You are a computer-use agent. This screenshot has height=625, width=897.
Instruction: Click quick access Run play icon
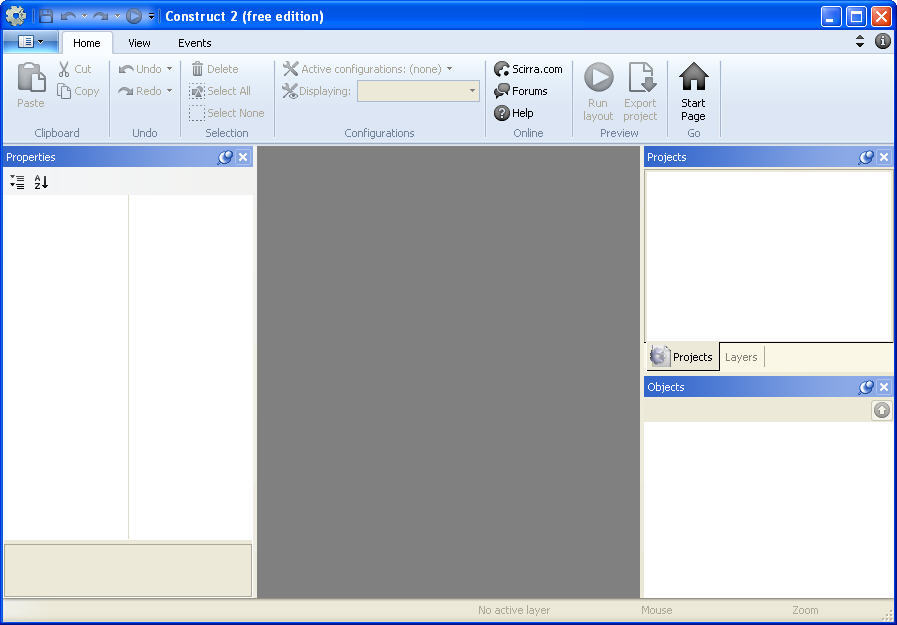[x=134, y=16]
